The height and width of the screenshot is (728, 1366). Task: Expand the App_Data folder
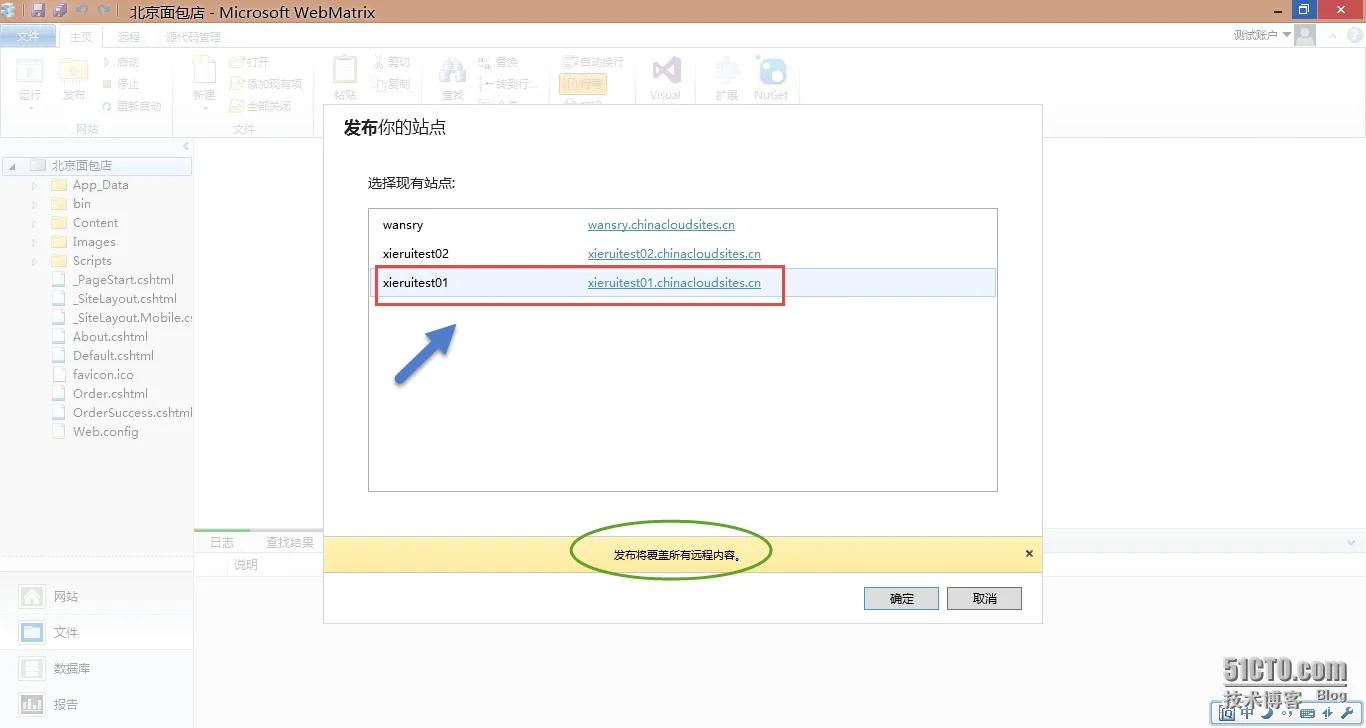click(34, 185)
